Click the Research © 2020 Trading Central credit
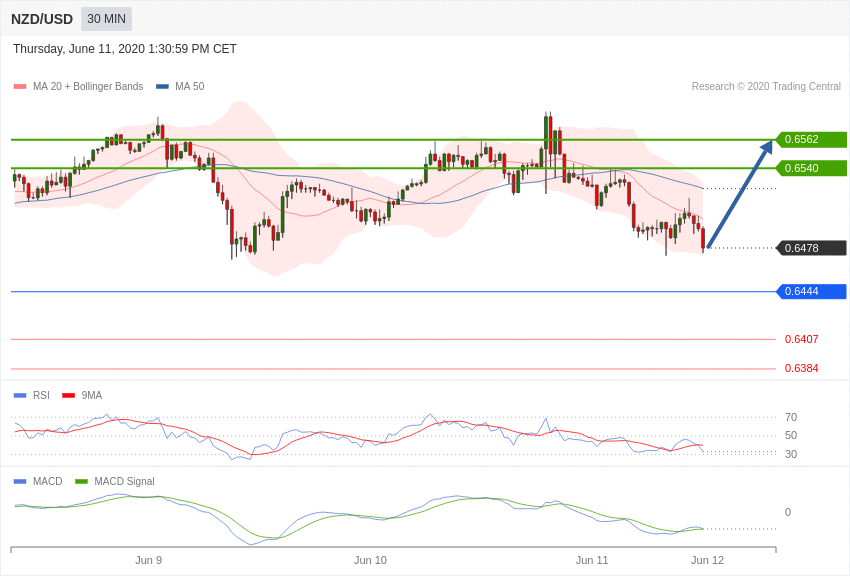 pos(766,86)
